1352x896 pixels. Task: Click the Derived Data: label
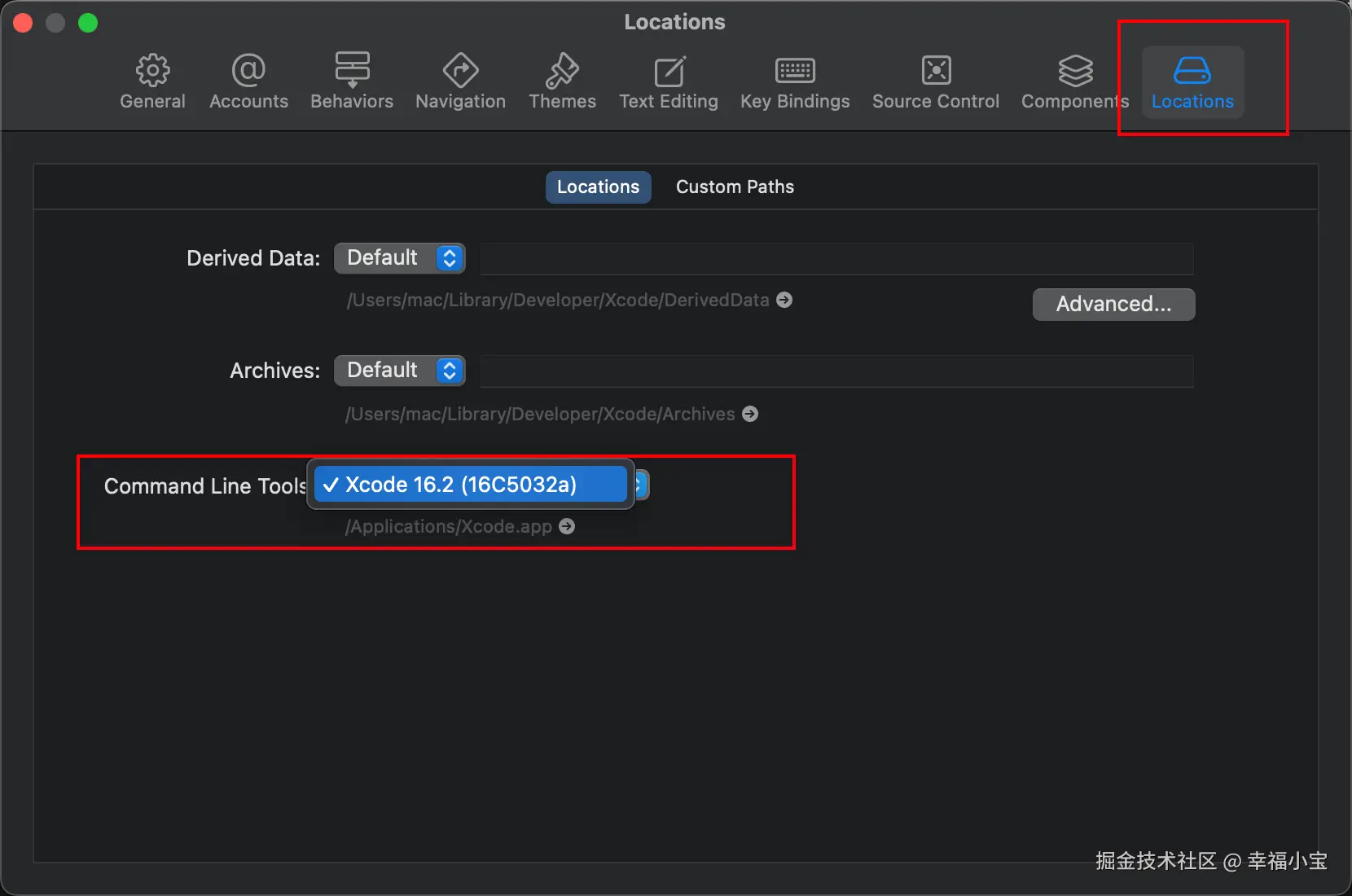pyautogui.click(x=253, y=258)
